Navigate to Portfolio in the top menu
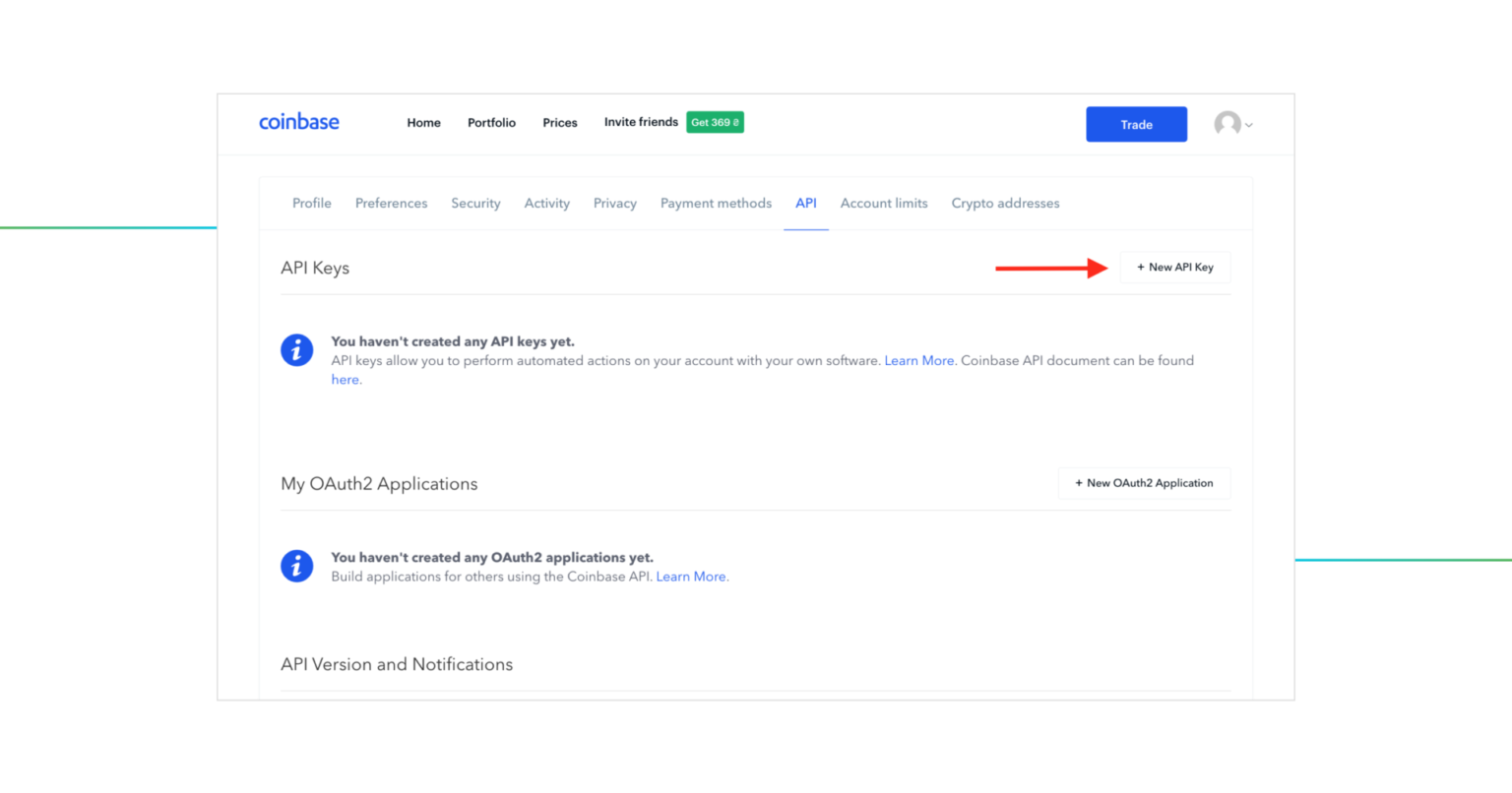This screenshot has height=793, width=1512. click(491, 122)
